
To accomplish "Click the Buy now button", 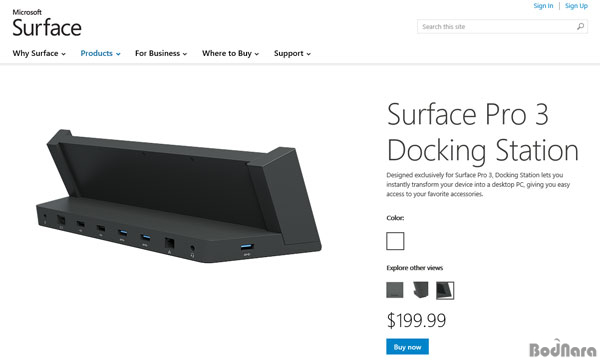I will [407, 347].
